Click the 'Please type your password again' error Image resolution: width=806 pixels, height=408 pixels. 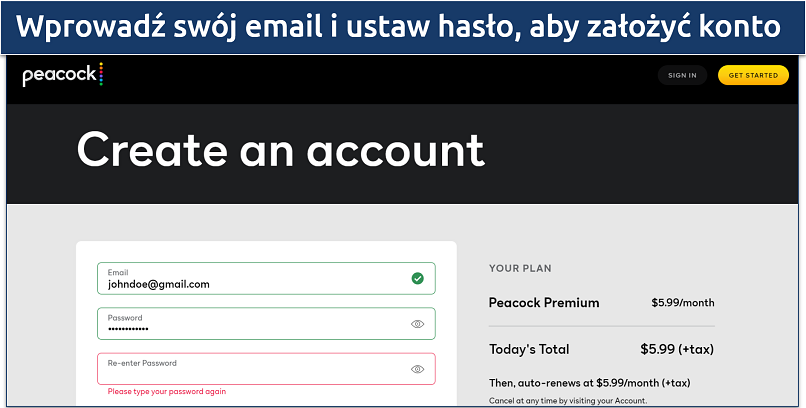click(x=167, y=392)
